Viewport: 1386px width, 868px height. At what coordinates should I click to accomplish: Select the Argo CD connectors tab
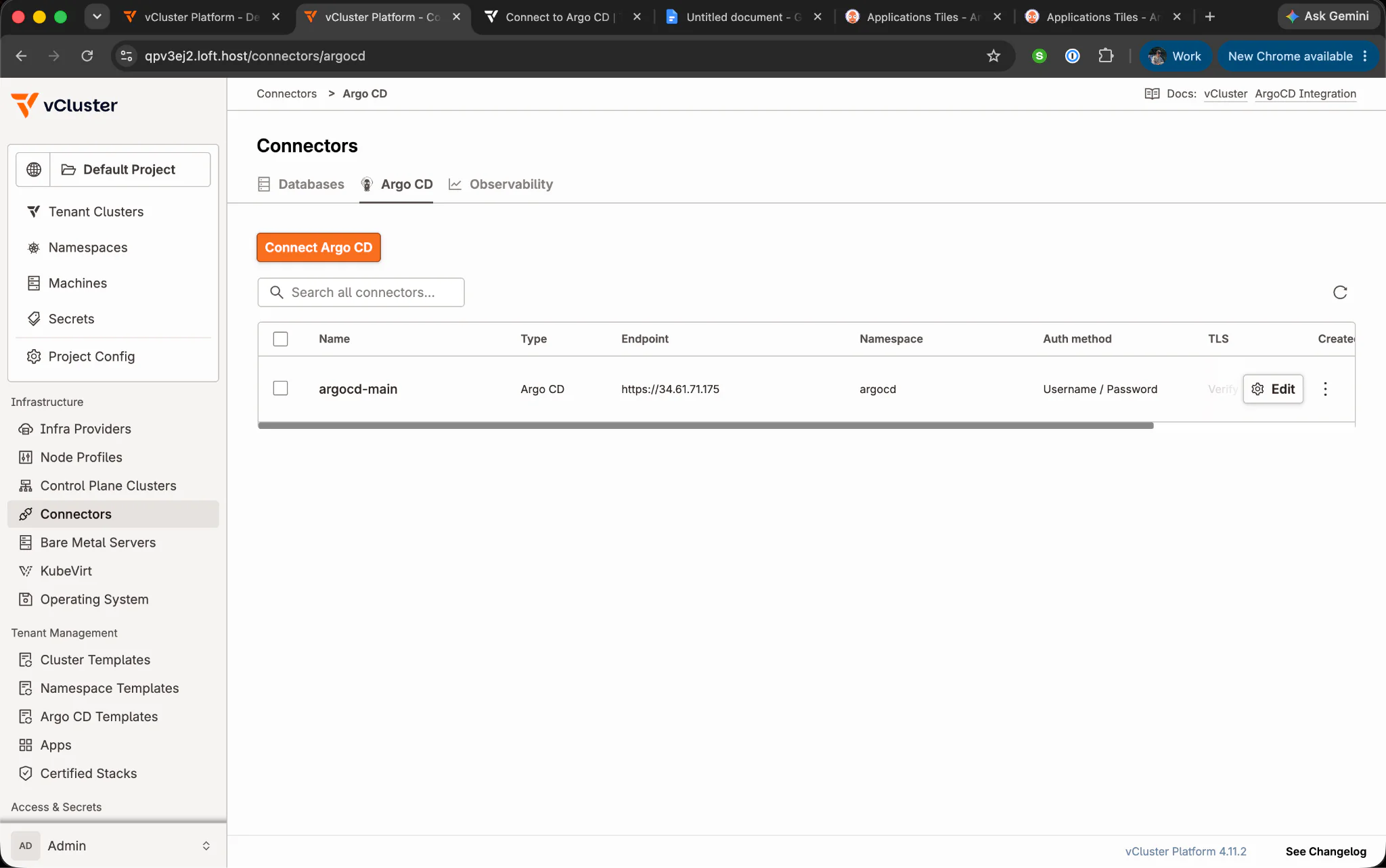pos(397,184)
